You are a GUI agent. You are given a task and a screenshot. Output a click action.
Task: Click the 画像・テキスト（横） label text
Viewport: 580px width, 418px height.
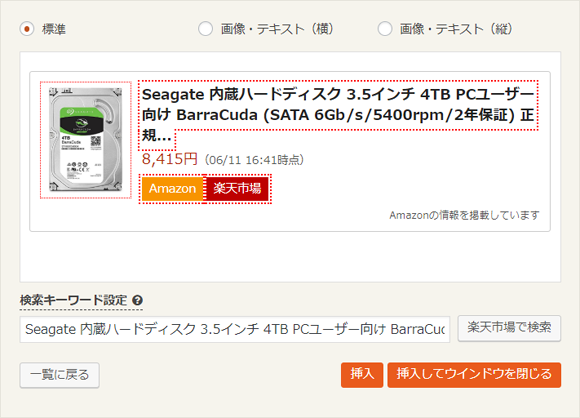(277, 29)
